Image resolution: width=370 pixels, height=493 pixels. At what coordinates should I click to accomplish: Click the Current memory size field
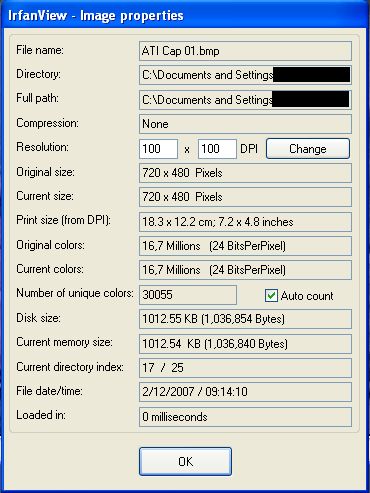click(245, 344)
